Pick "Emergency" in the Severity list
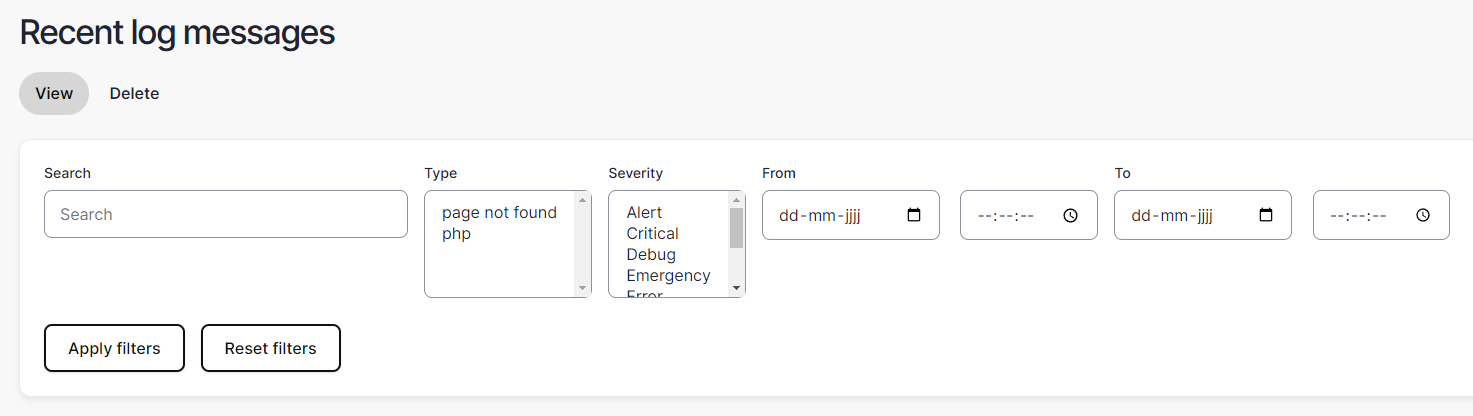 [x=668, y=275]
